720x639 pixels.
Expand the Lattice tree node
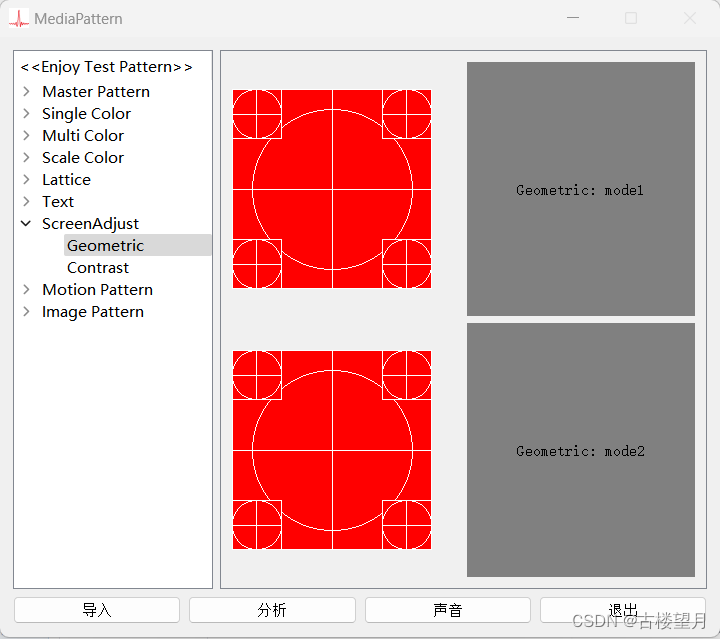27,180
